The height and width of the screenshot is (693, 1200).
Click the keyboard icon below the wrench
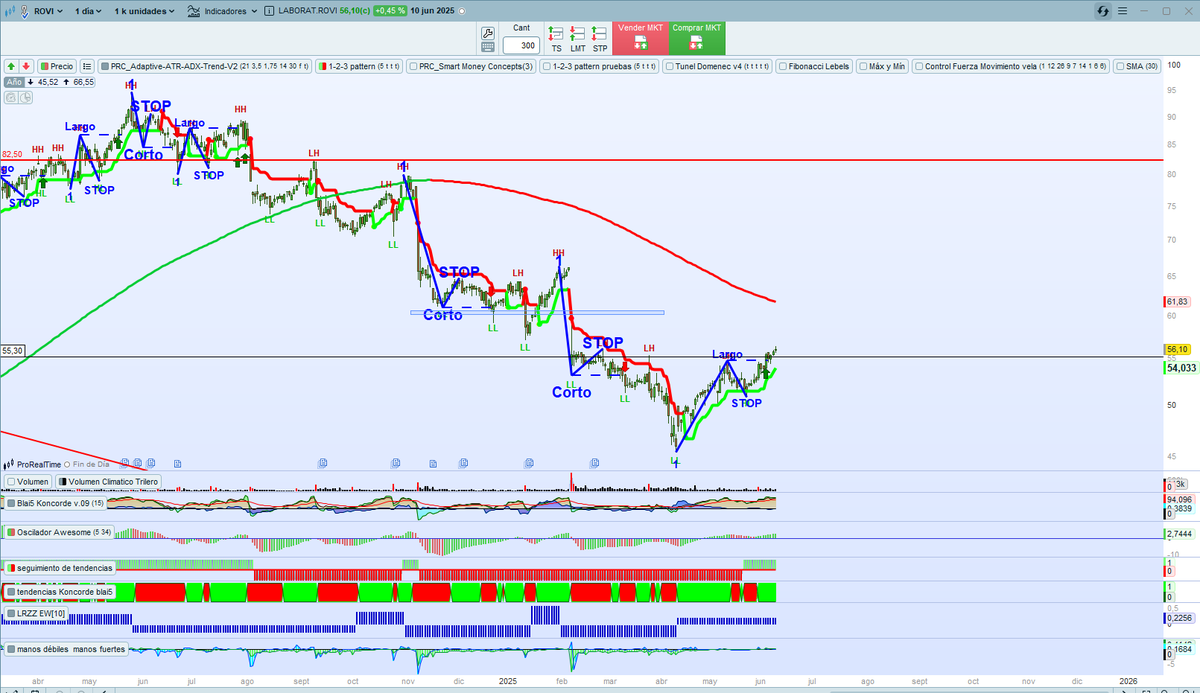[x=487, y=47]
